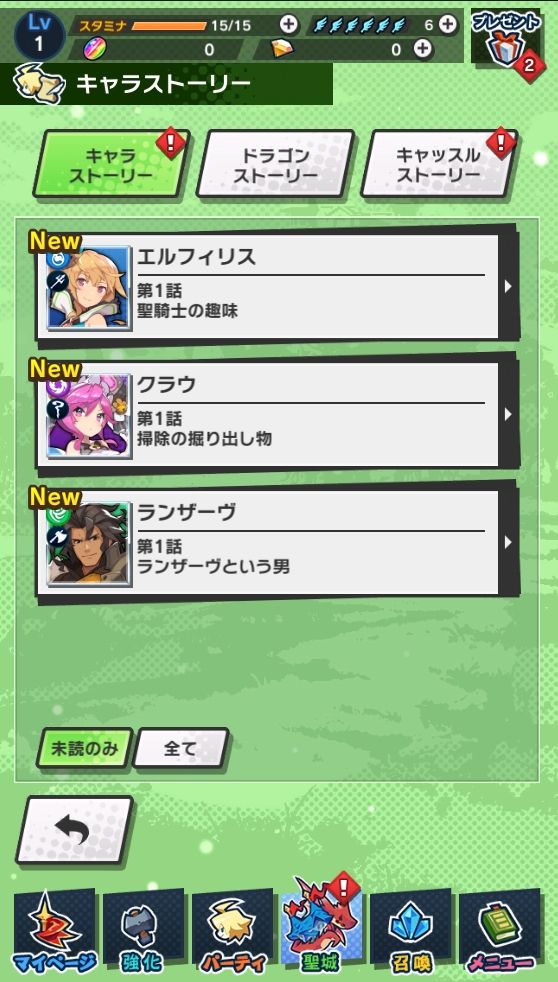Expand arrow on エルフィリス story row
Screen dimensions: 558x982
(508, 286)
